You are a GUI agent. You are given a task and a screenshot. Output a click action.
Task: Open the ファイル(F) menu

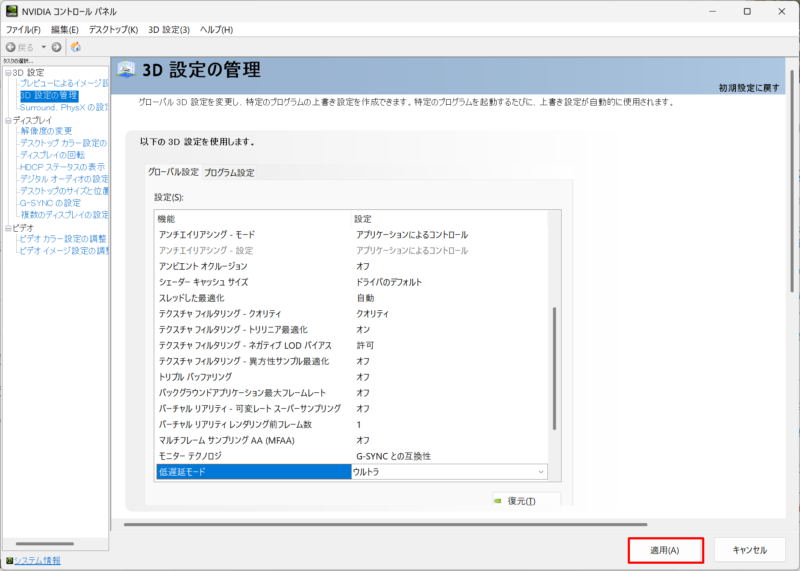(23, 30)
